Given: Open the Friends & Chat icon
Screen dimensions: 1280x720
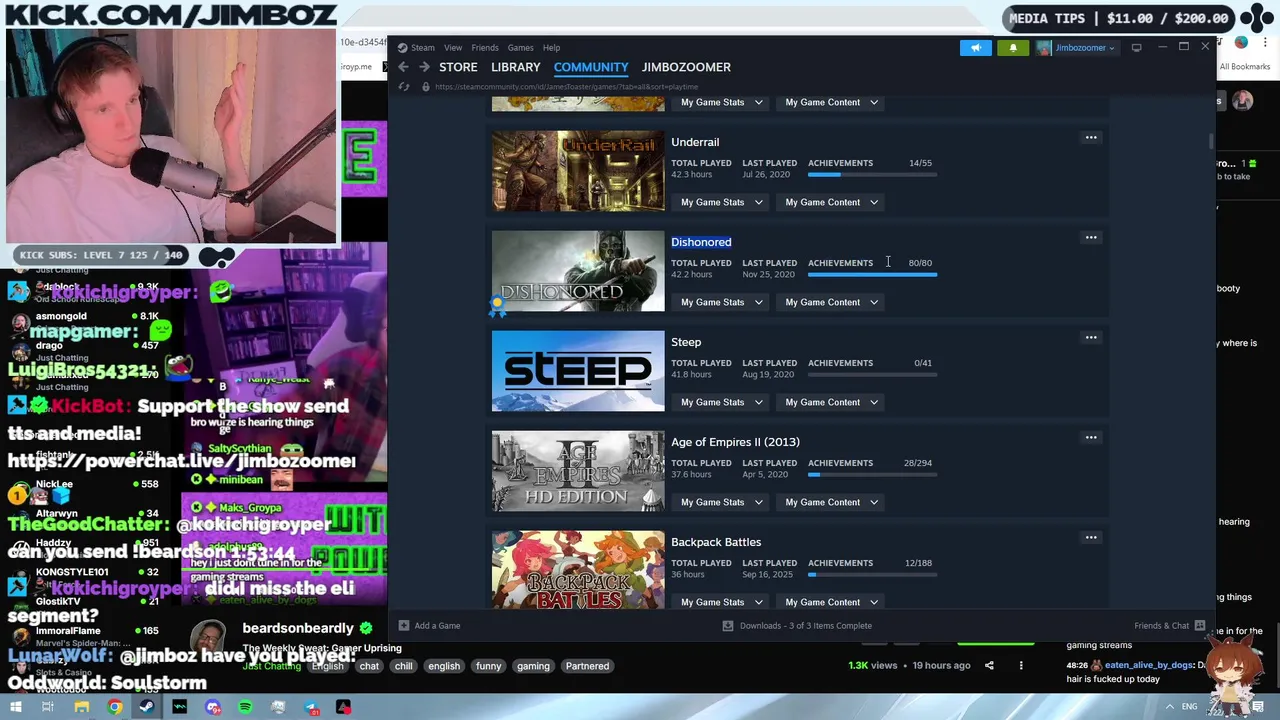Looking at the screenshot, I should (1200, 625).
